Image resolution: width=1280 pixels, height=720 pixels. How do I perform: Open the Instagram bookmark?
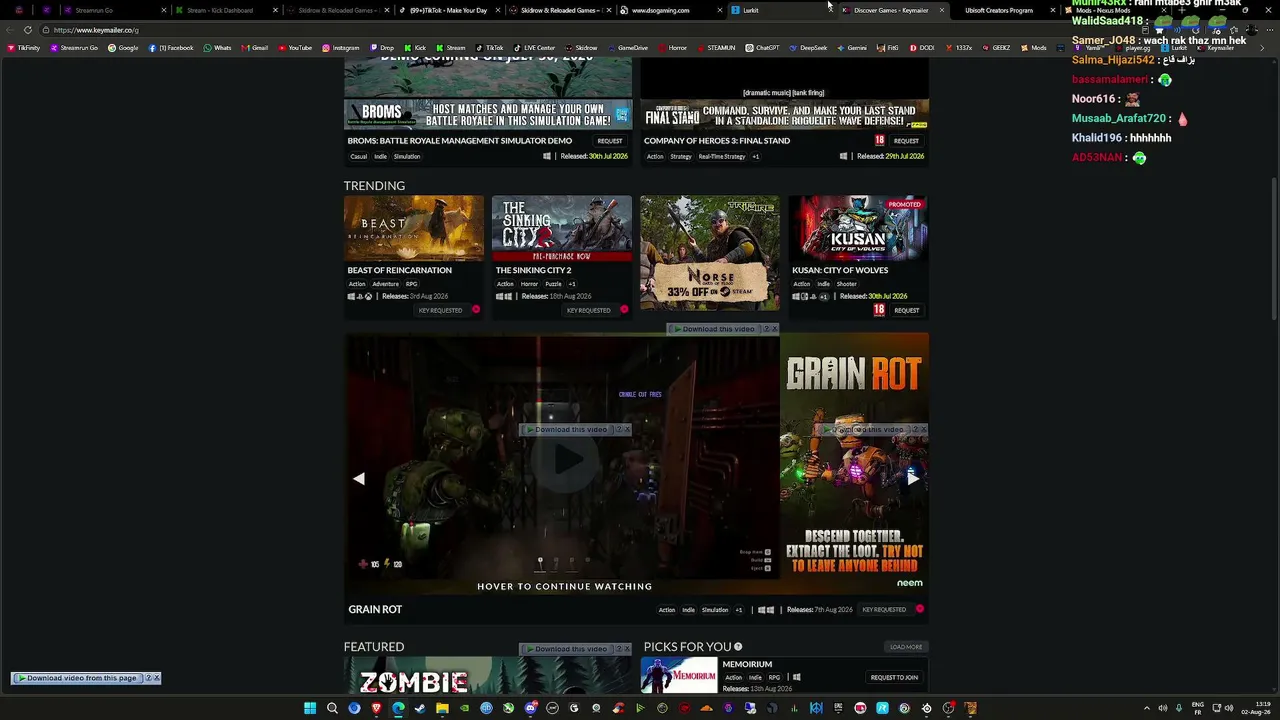(x=340, y=48)
